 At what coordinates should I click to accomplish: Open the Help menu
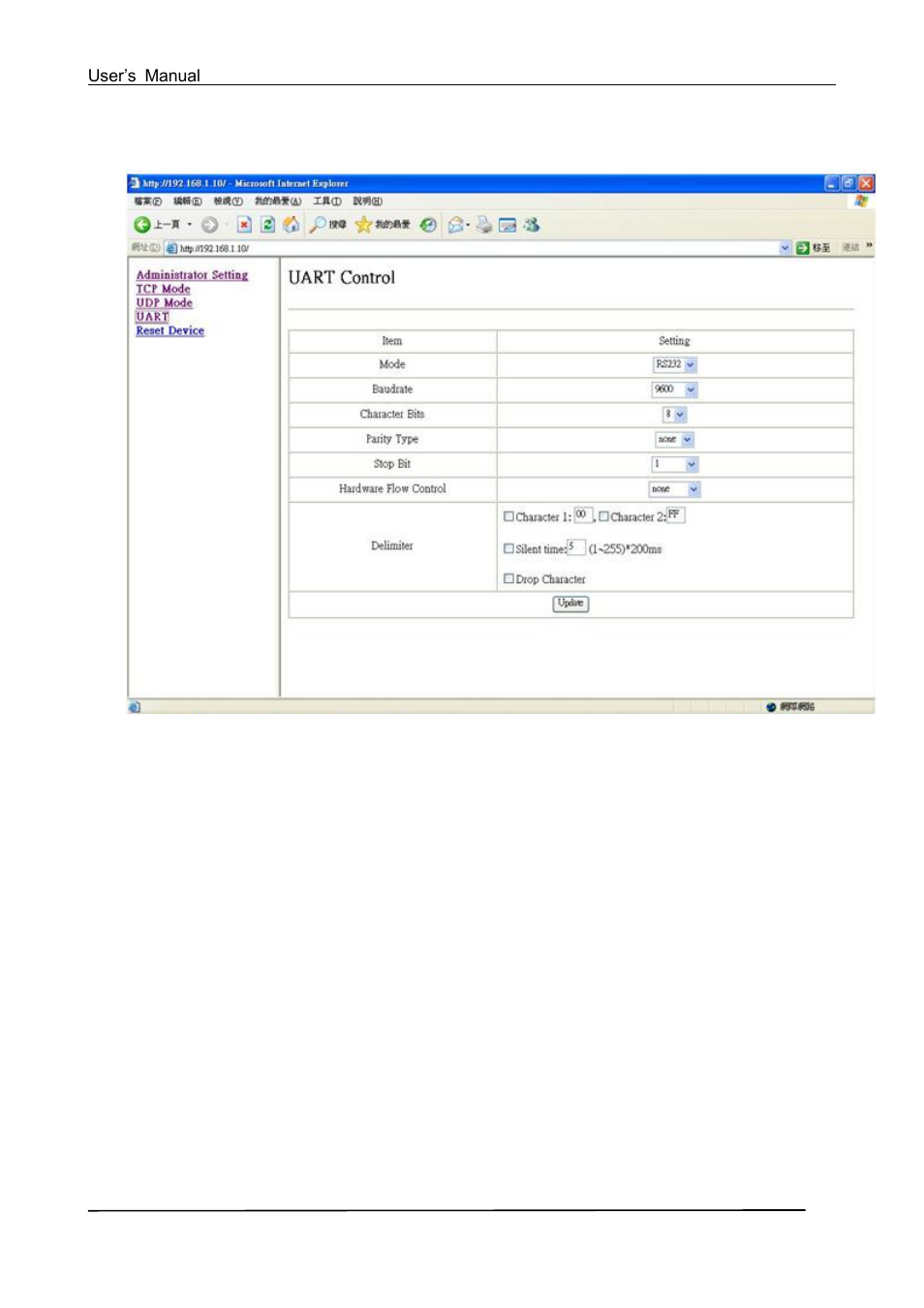click(x=368, y=202)
